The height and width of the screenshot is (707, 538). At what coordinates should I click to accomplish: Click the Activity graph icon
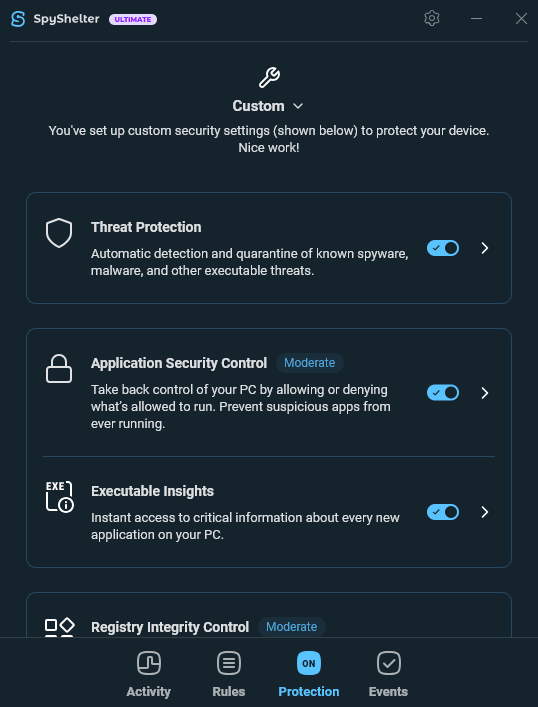[149, 663]
